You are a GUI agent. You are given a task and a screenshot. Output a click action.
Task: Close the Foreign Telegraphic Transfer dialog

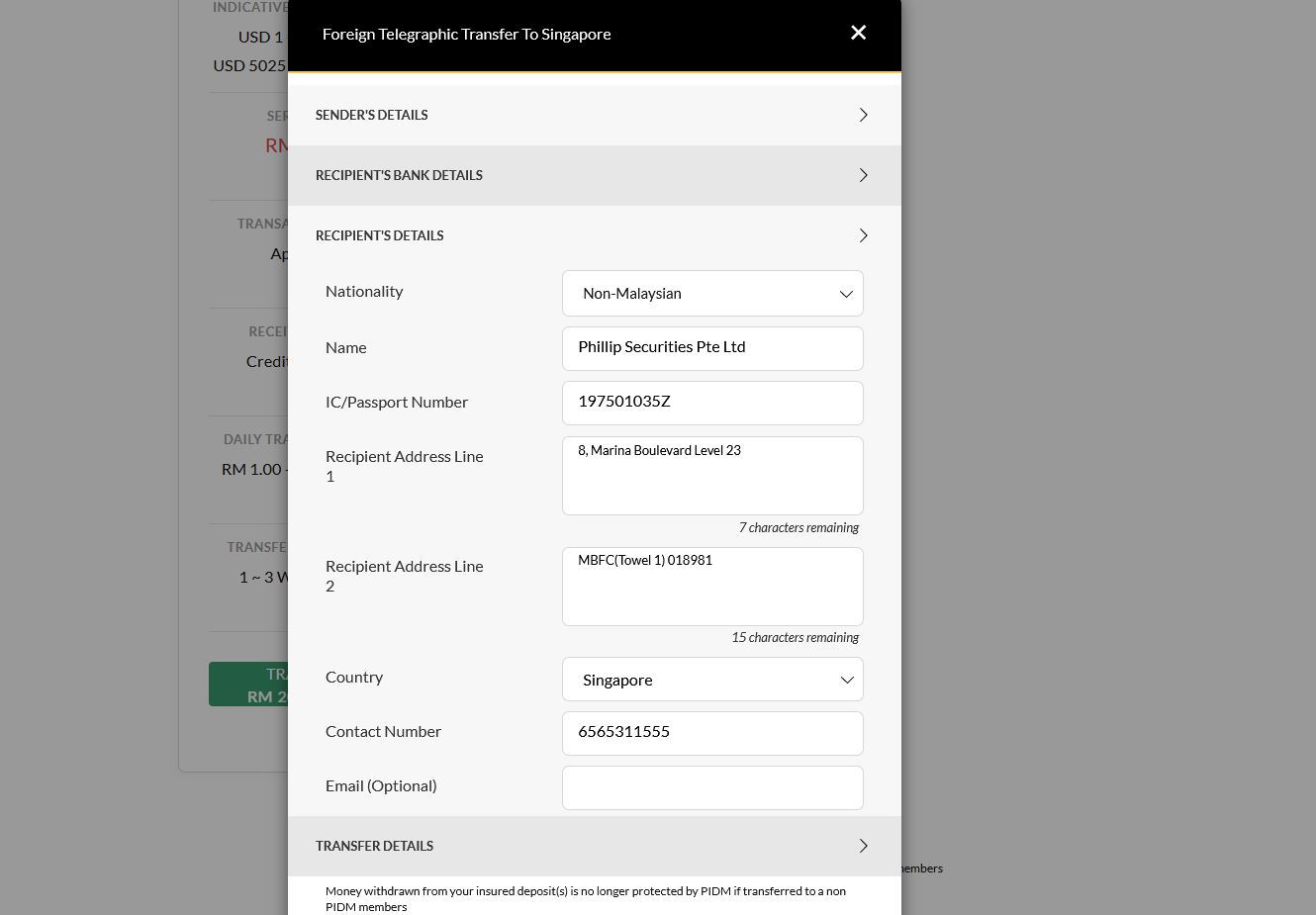[858, 33]
